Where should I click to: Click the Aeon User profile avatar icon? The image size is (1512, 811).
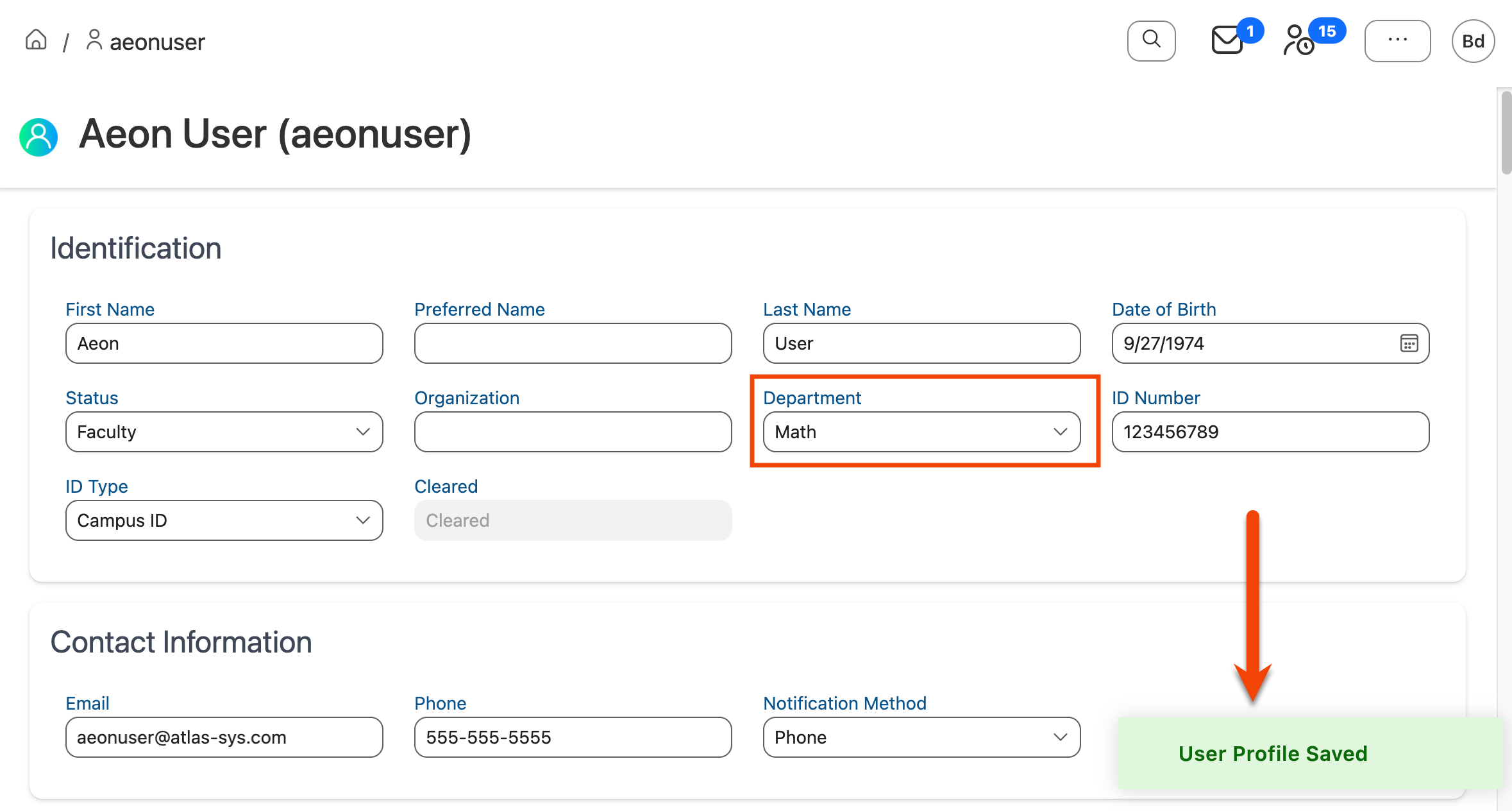tap(38, 137)
